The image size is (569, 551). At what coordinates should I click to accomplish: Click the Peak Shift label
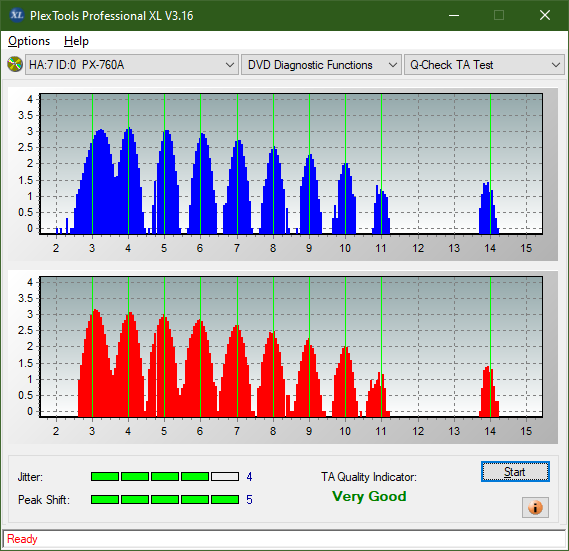[x=44, y=500]
